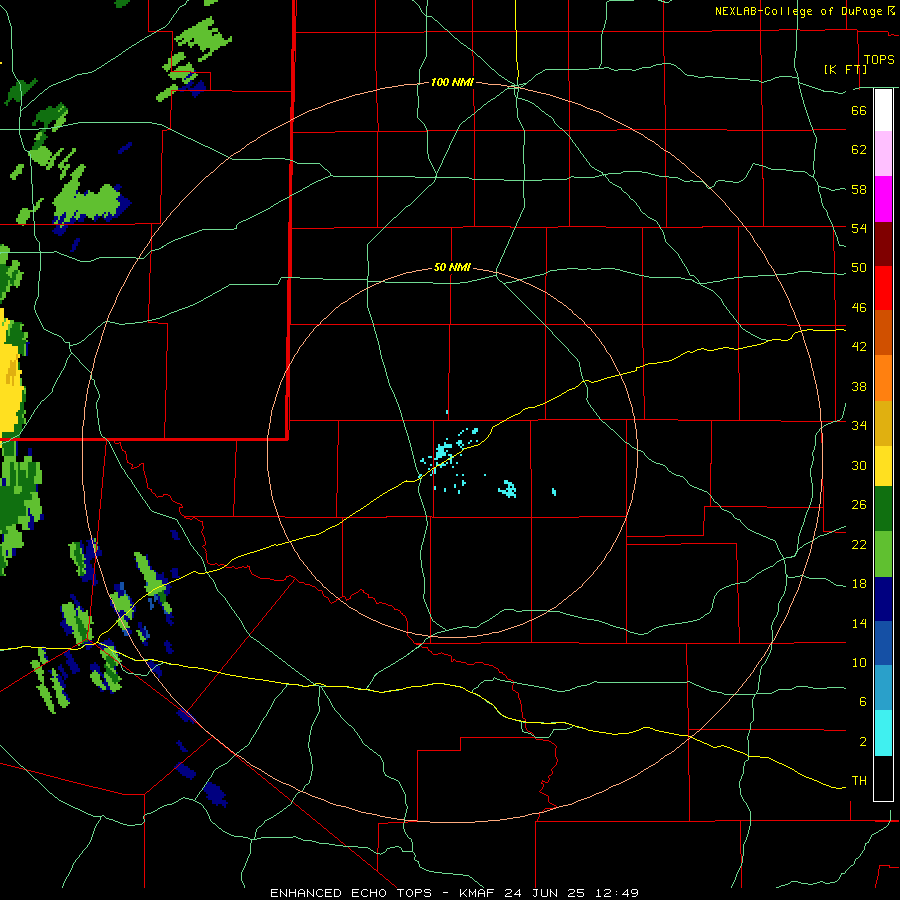Screen dimensions: 900x900
Task: Click the "100 NMI" range ring label
Action: (452, 83)
